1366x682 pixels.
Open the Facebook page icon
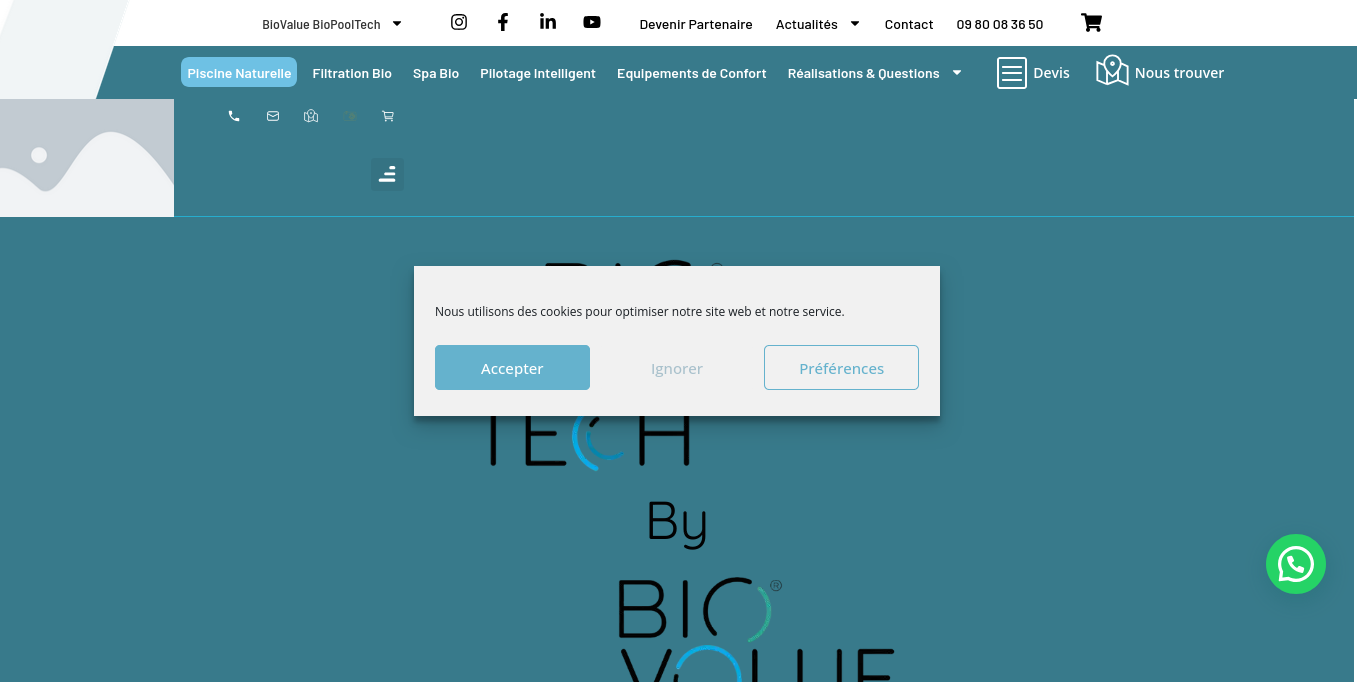click(503, 22)
